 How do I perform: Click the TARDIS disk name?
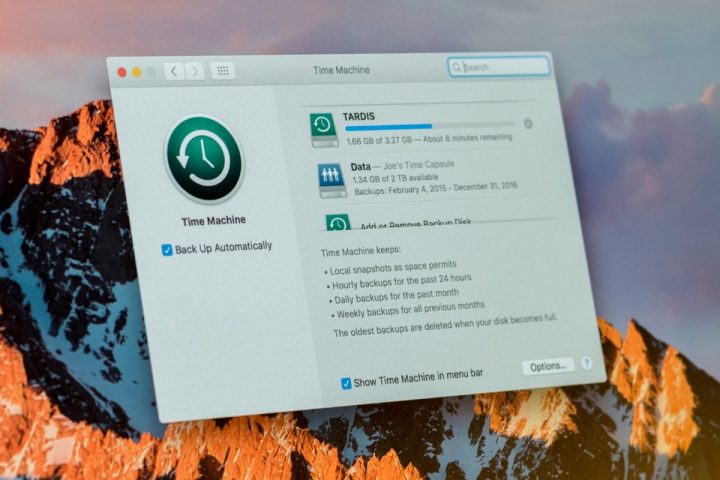[360, 116]
